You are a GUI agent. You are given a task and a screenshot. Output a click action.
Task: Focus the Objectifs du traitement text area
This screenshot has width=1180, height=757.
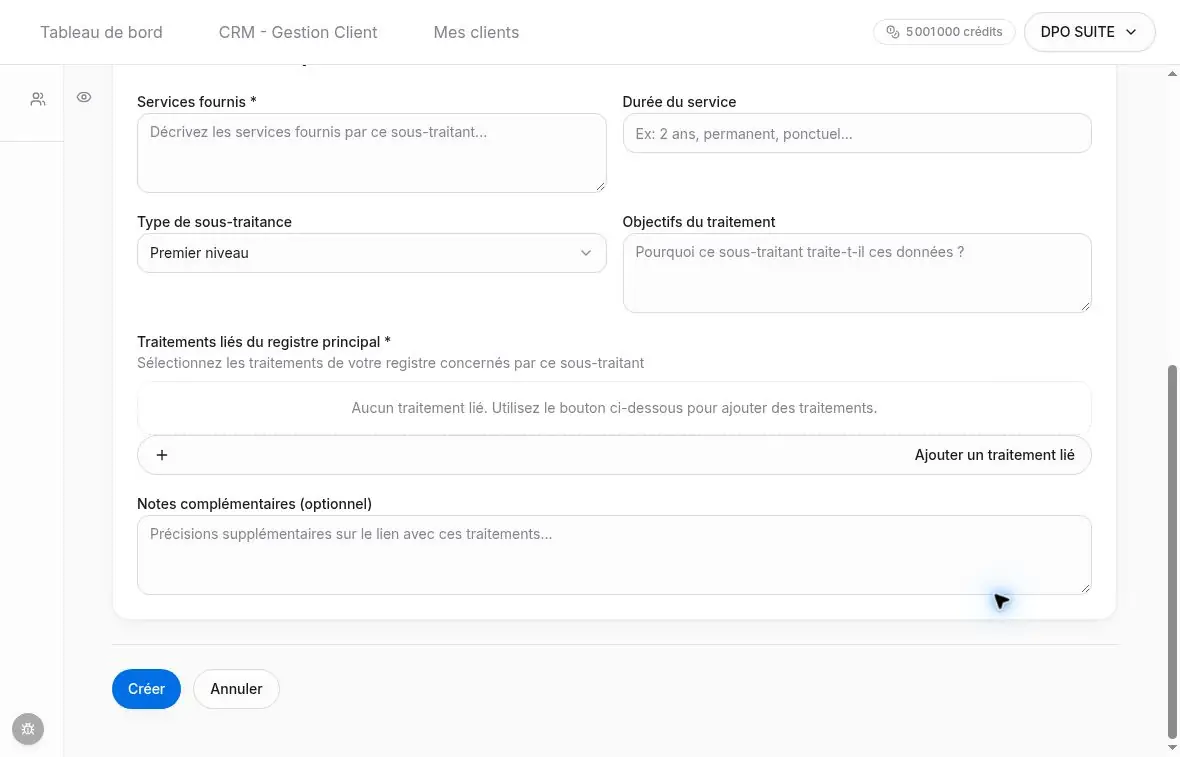coord(857,273)
